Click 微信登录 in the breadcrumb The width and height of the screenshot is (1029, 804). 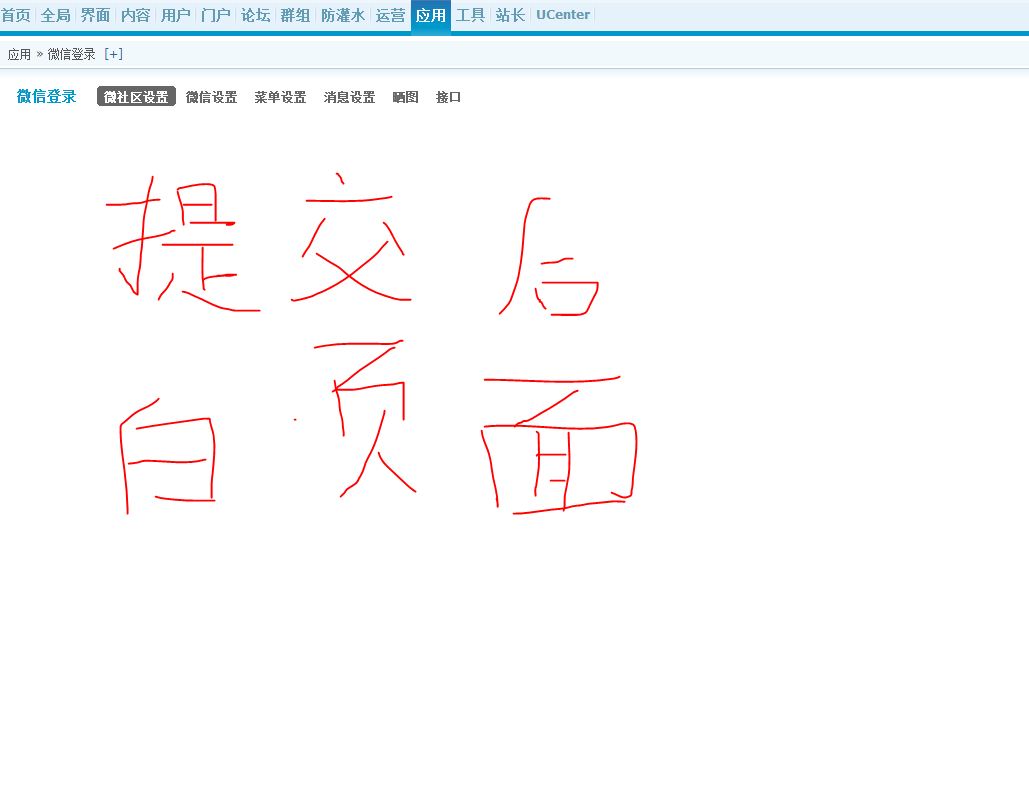[72, 54]
